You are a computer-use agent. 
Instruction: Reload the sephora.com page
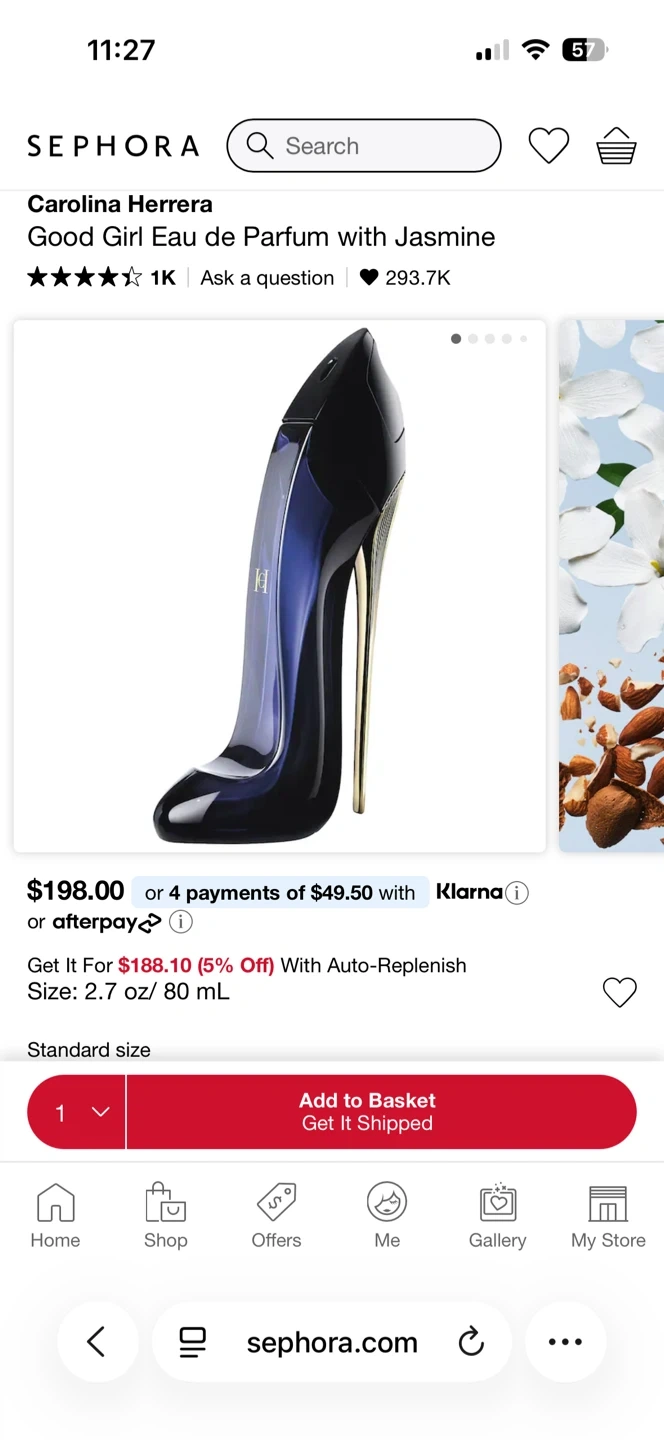coord(471,1342)
